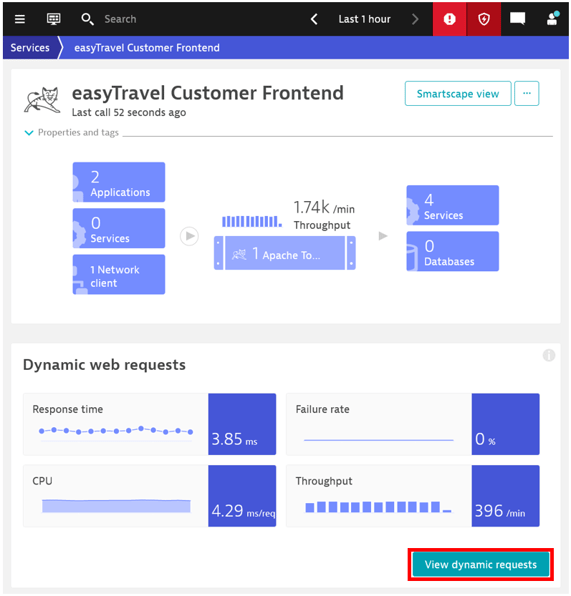This screenshot has width=571, height=596.
Task: Click the Tomcat service logo icon
Action: click(43, 100)
